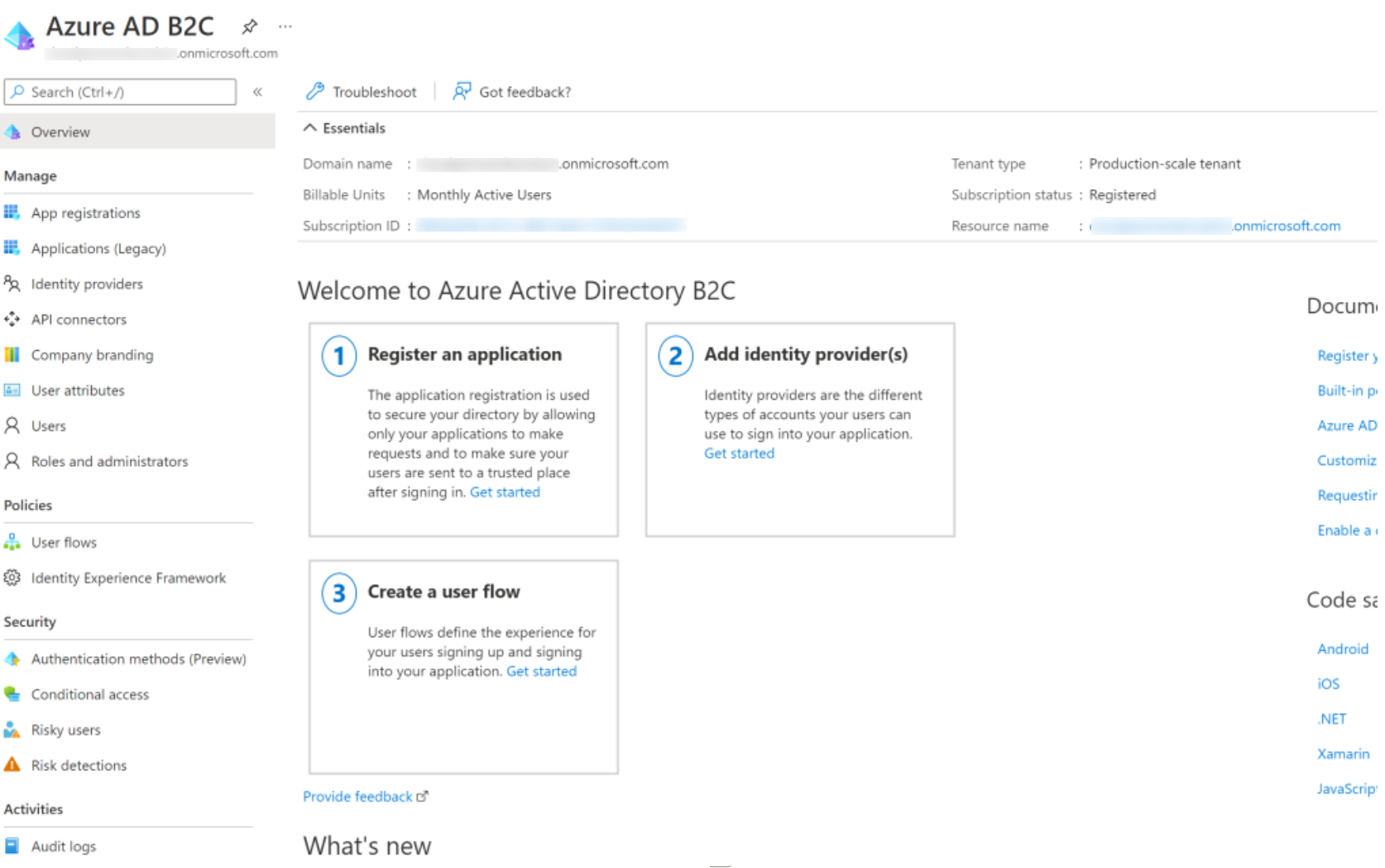Viewport: 1385px width, 868px height.
Task: Click the App registrations grid icon
Action: [x=12, y=213]
